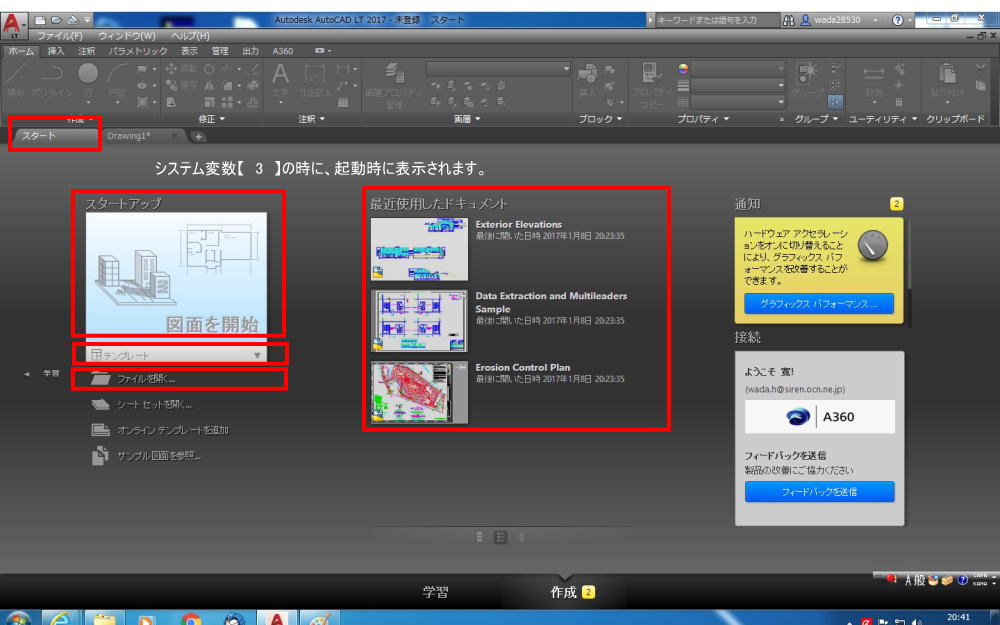This screenshot has height=625, width=1000.
Task: Open the Quick Access Toolbar customize dropdown
Action: pos(88,20)
